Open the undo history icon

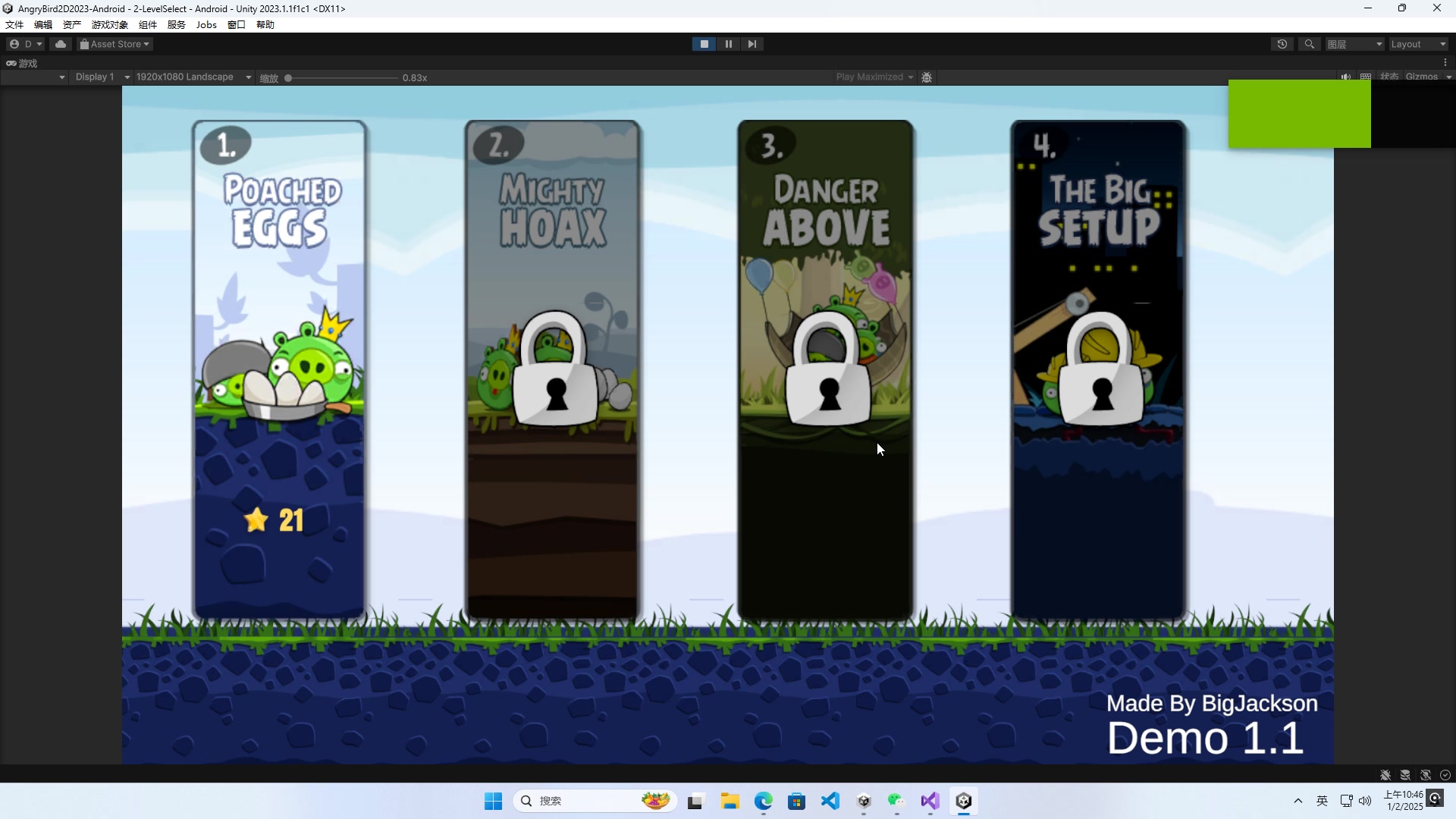coord(1282,44)
